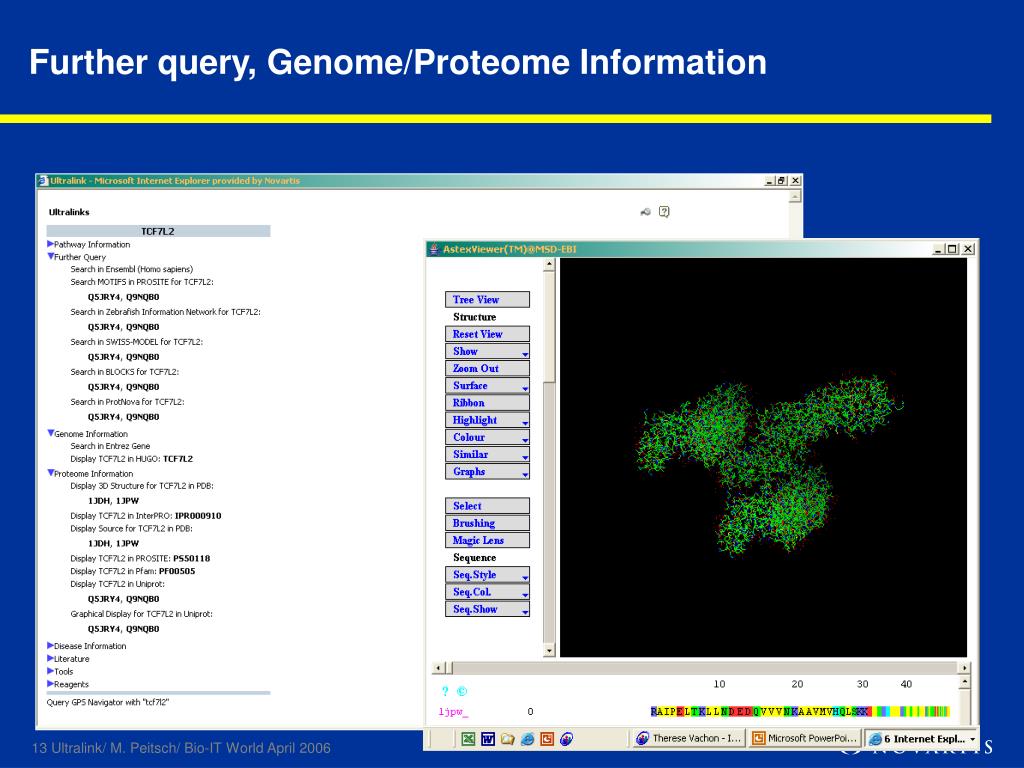
Task: Open the help icon in the Ultralink window
Action: click(x=664, y=212)
